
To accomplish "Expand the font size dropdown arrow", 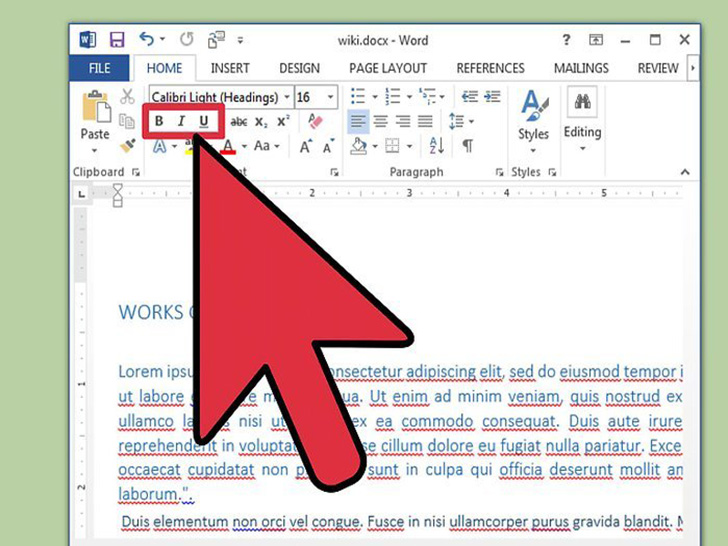I will click(331, 97).
